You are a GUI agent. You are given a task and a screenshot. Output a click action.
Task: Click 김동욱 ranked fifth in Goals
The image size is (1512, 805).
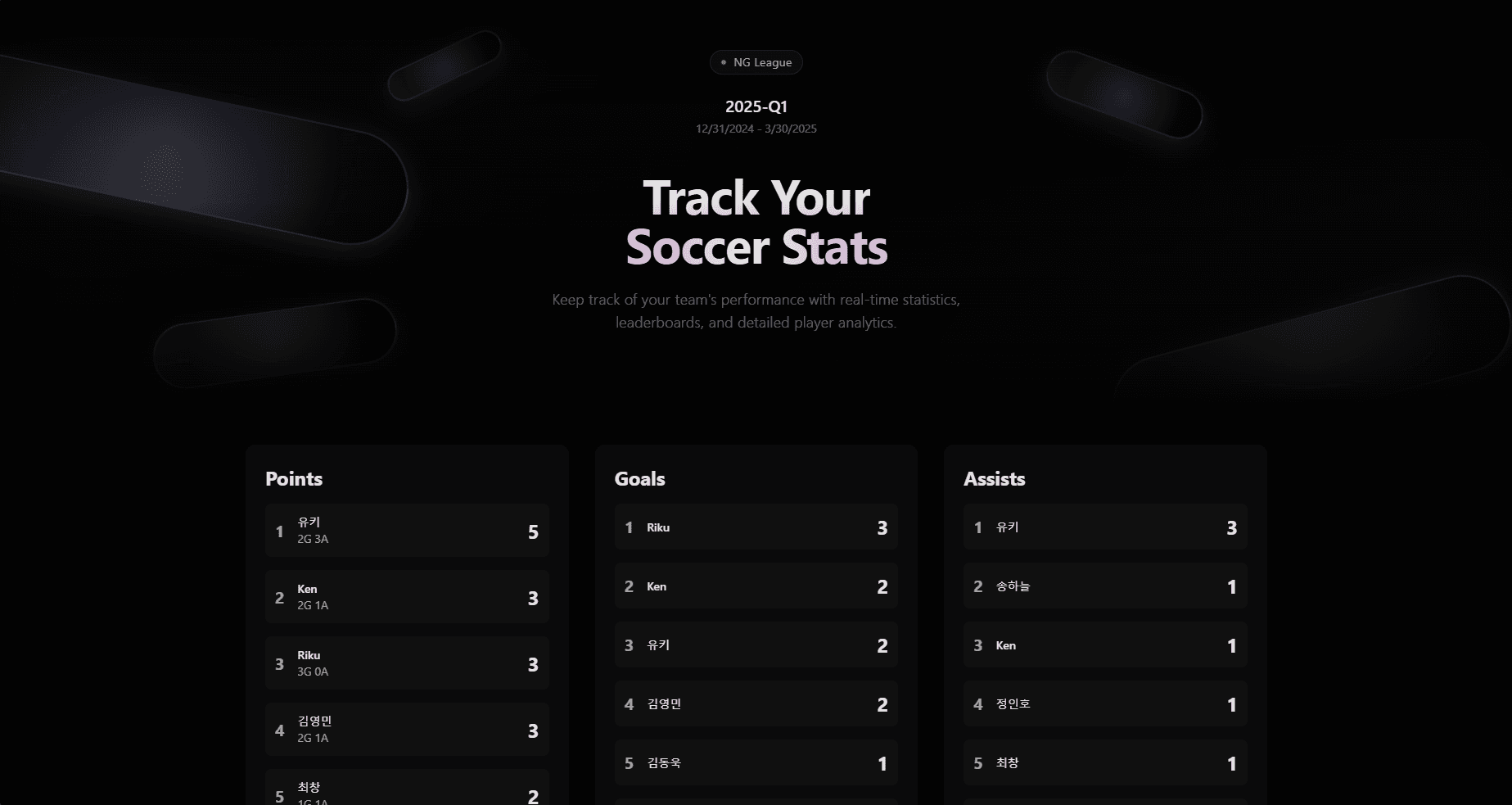click(756, 762)
